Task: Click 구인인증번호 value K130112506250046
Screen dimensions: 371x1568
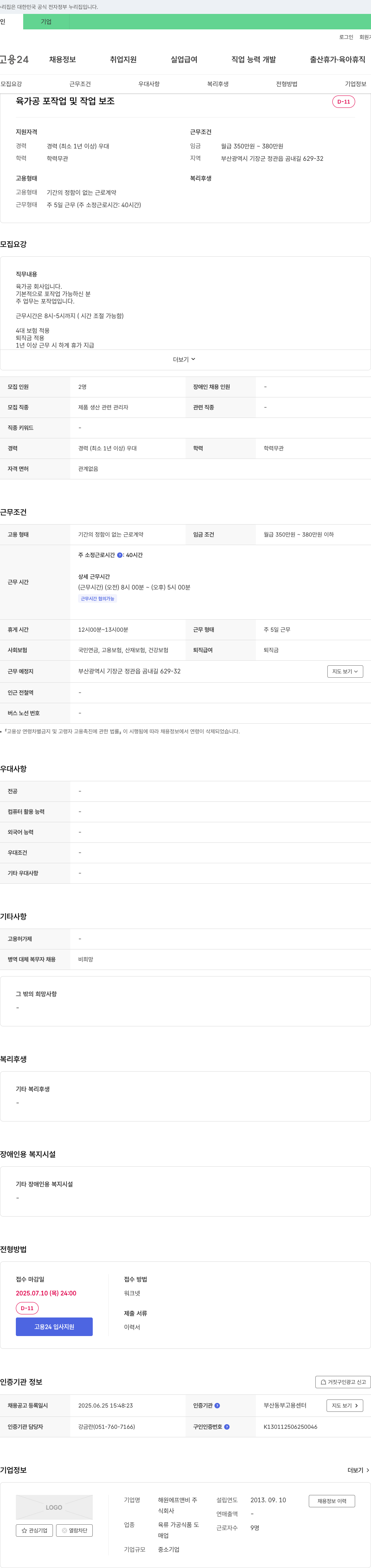Action: [x=290, y=1427]
